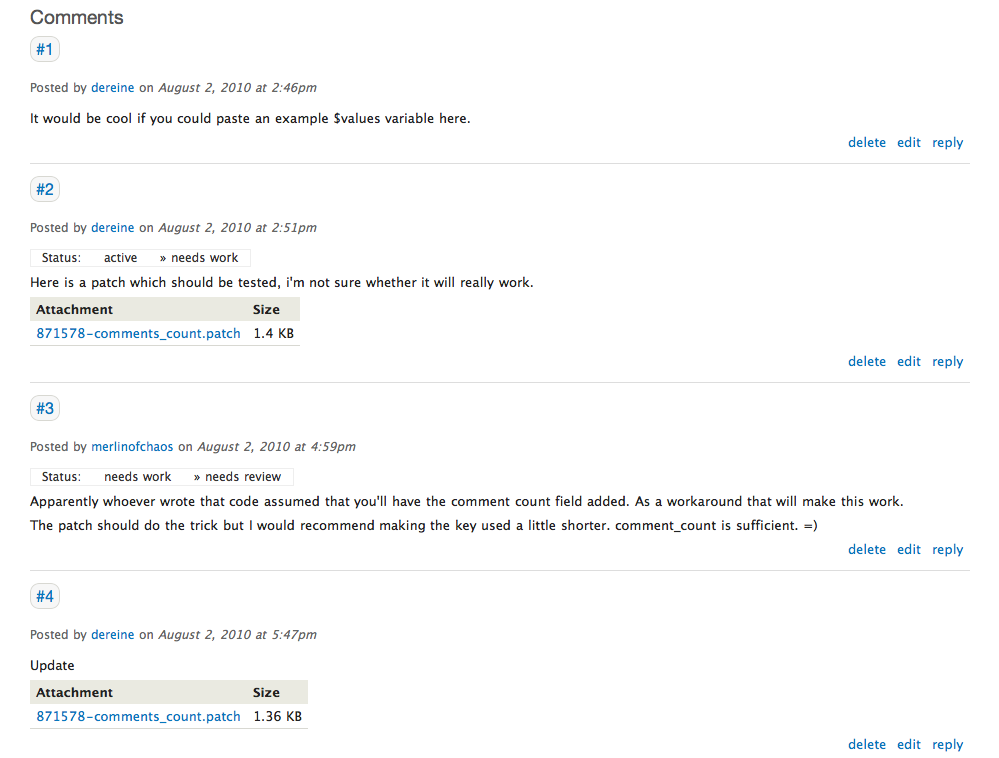Open comment permalink #1

(x=45, y=49)
